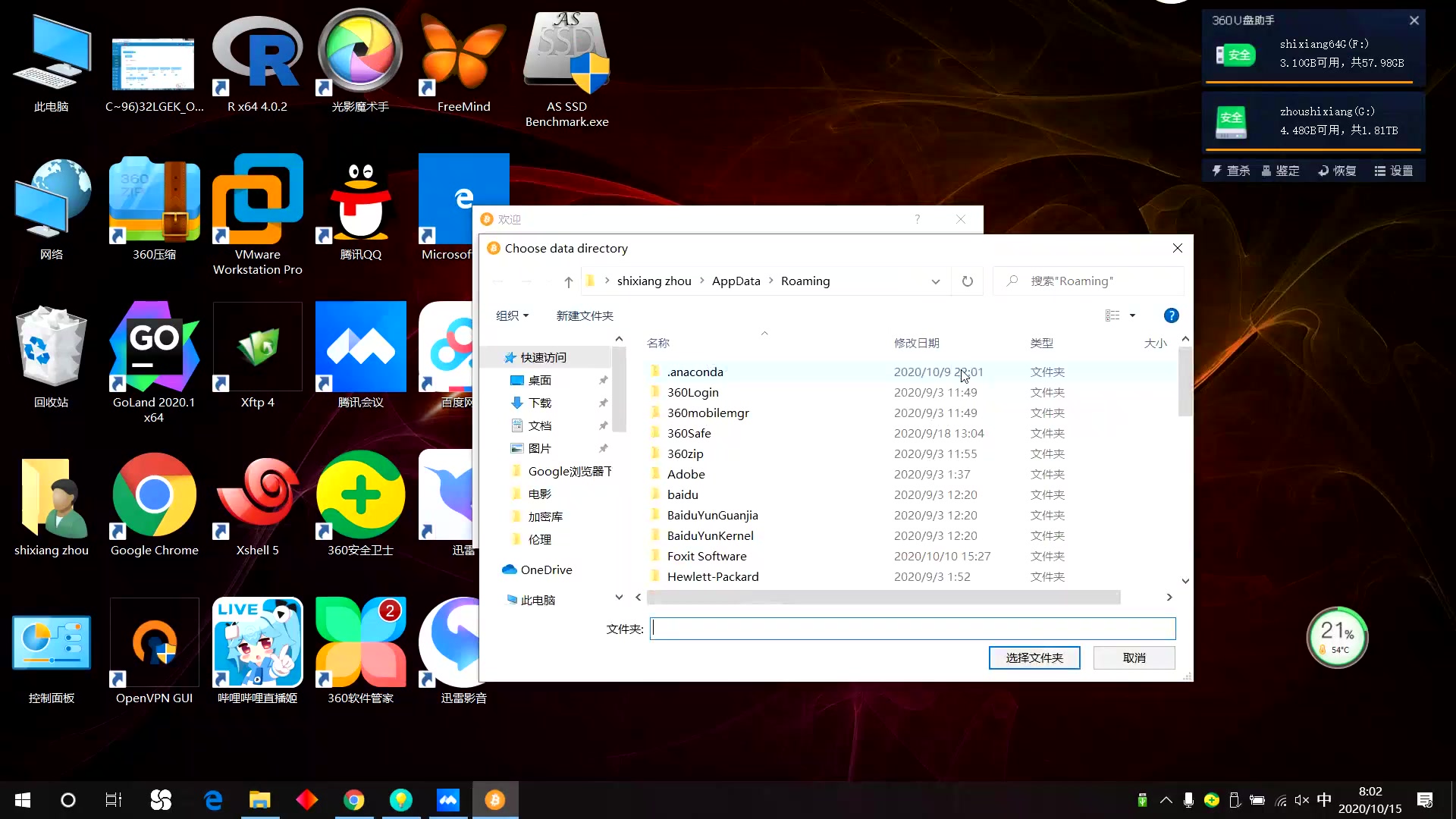Viewport: 1456px width, 819px height.
Task: Click the Bitcoin app icon in the taskbar
Action: pos(495,800)
